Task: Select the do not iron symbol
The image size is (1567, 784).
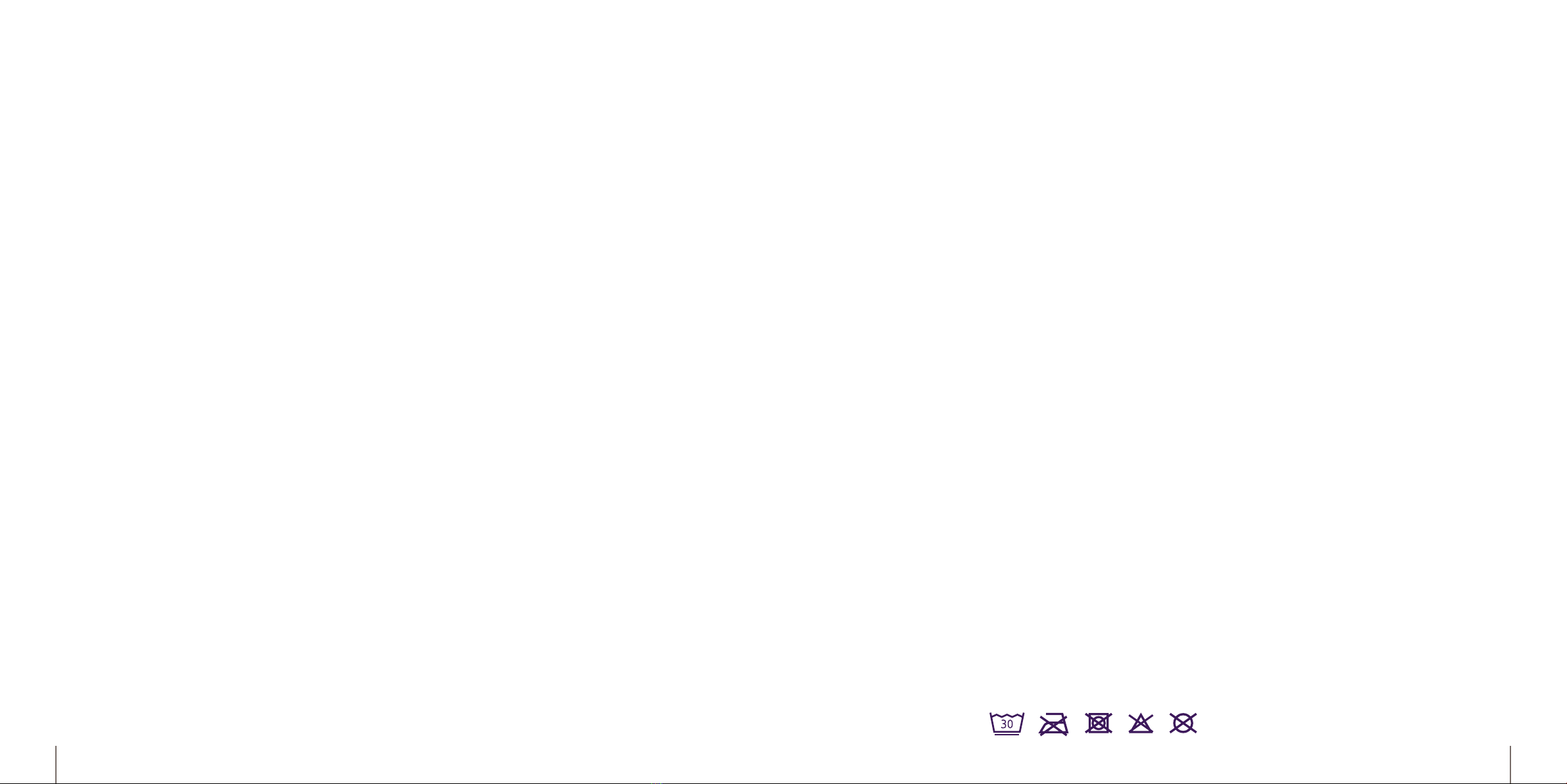Action: tap(1053, 723)
